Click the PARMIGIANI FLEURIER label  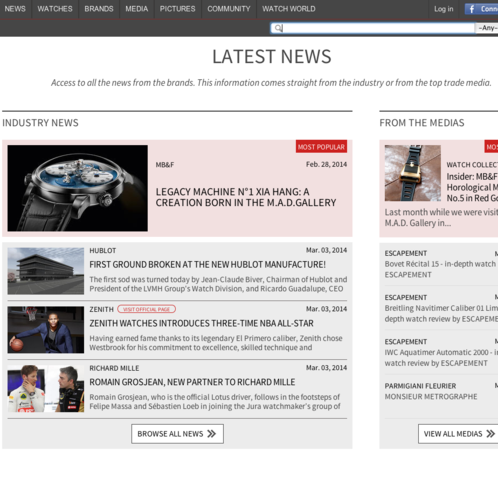(420, 386)
